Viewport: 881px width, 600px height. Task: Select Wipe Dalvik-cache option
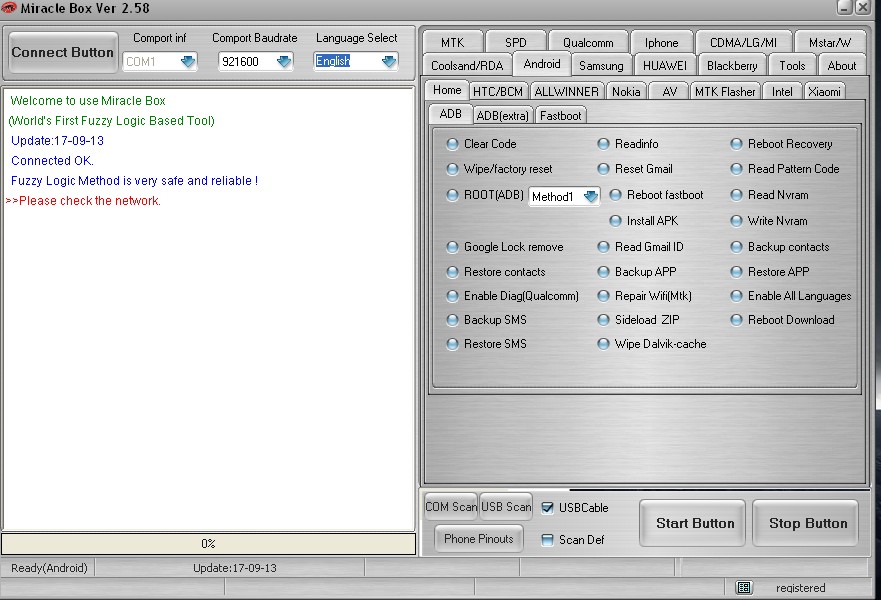tap(603, 344)
